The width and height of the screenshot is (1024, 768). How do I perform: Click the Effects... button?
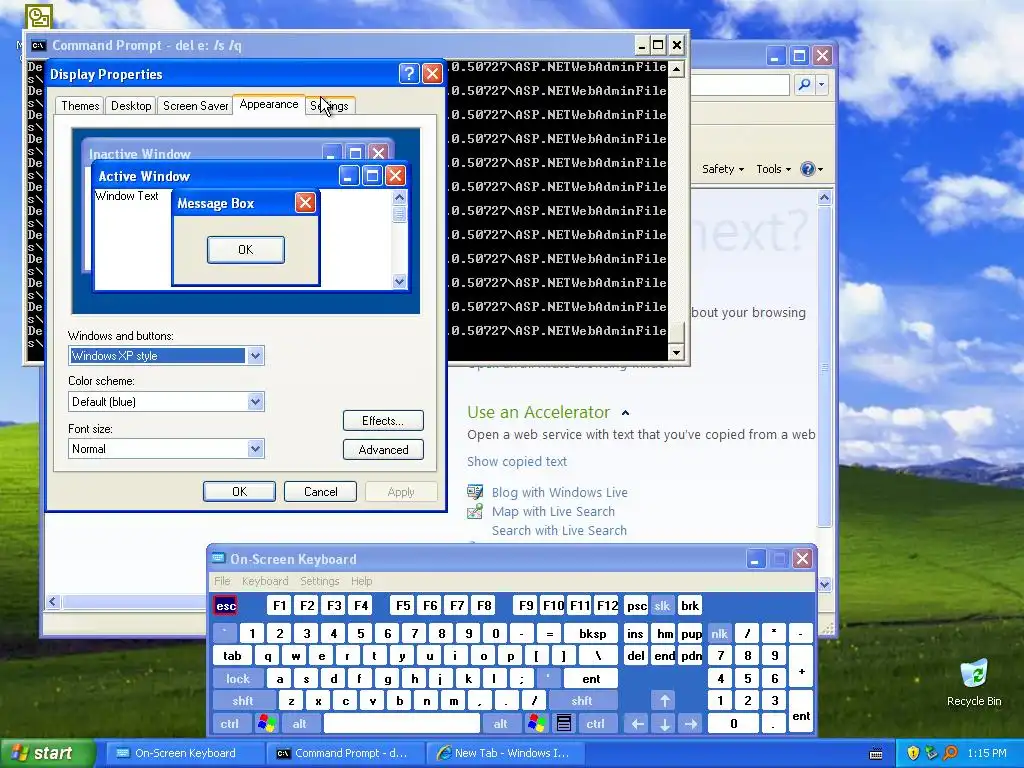[383, 421]
